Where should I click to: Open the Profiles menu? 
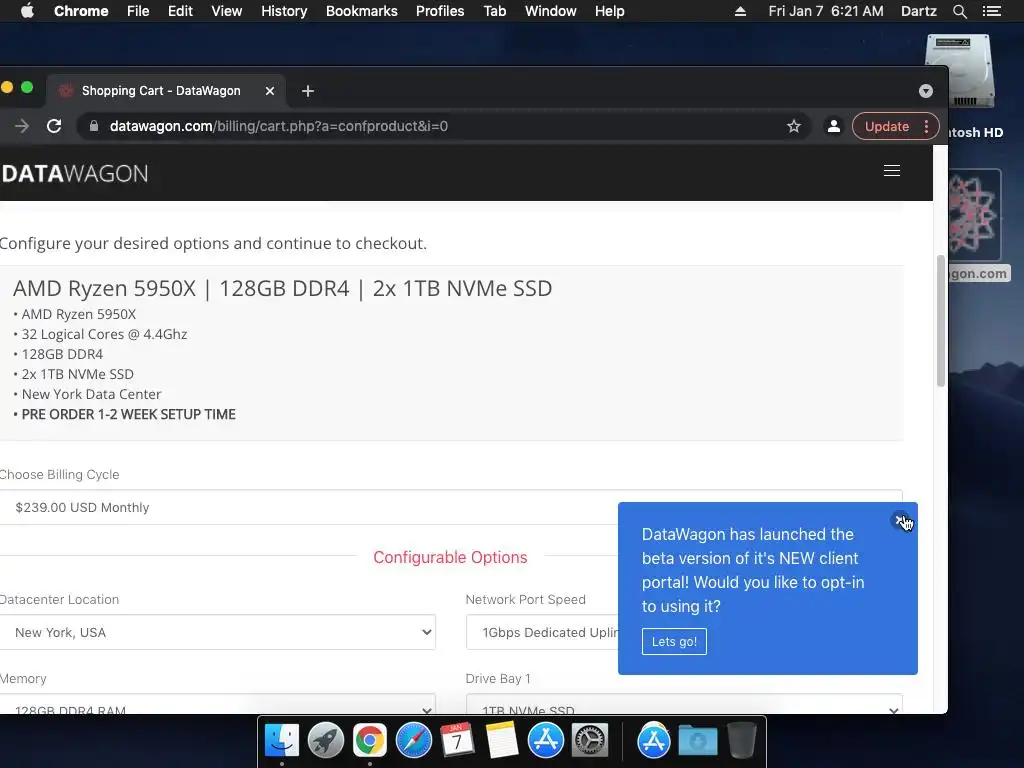point(440,11)
